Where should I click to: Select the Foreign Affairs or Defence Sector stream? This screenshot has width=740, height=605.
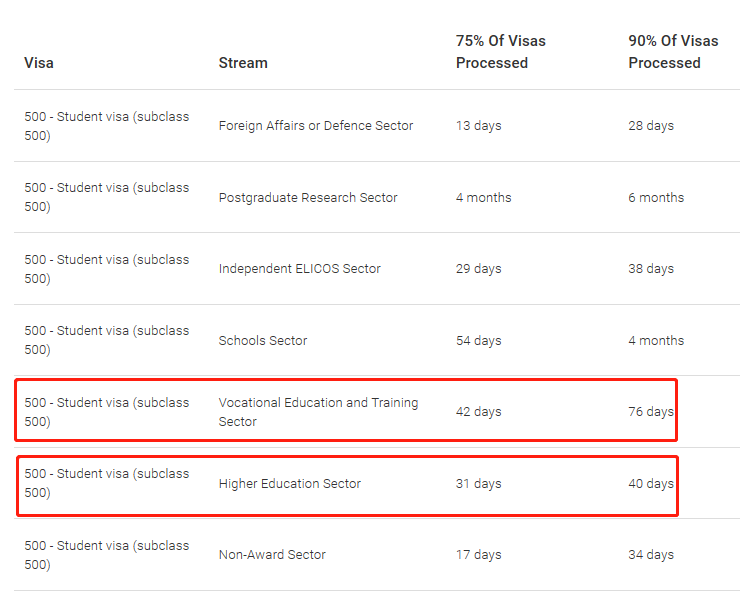pyautogui.click(x=316, y=126)
